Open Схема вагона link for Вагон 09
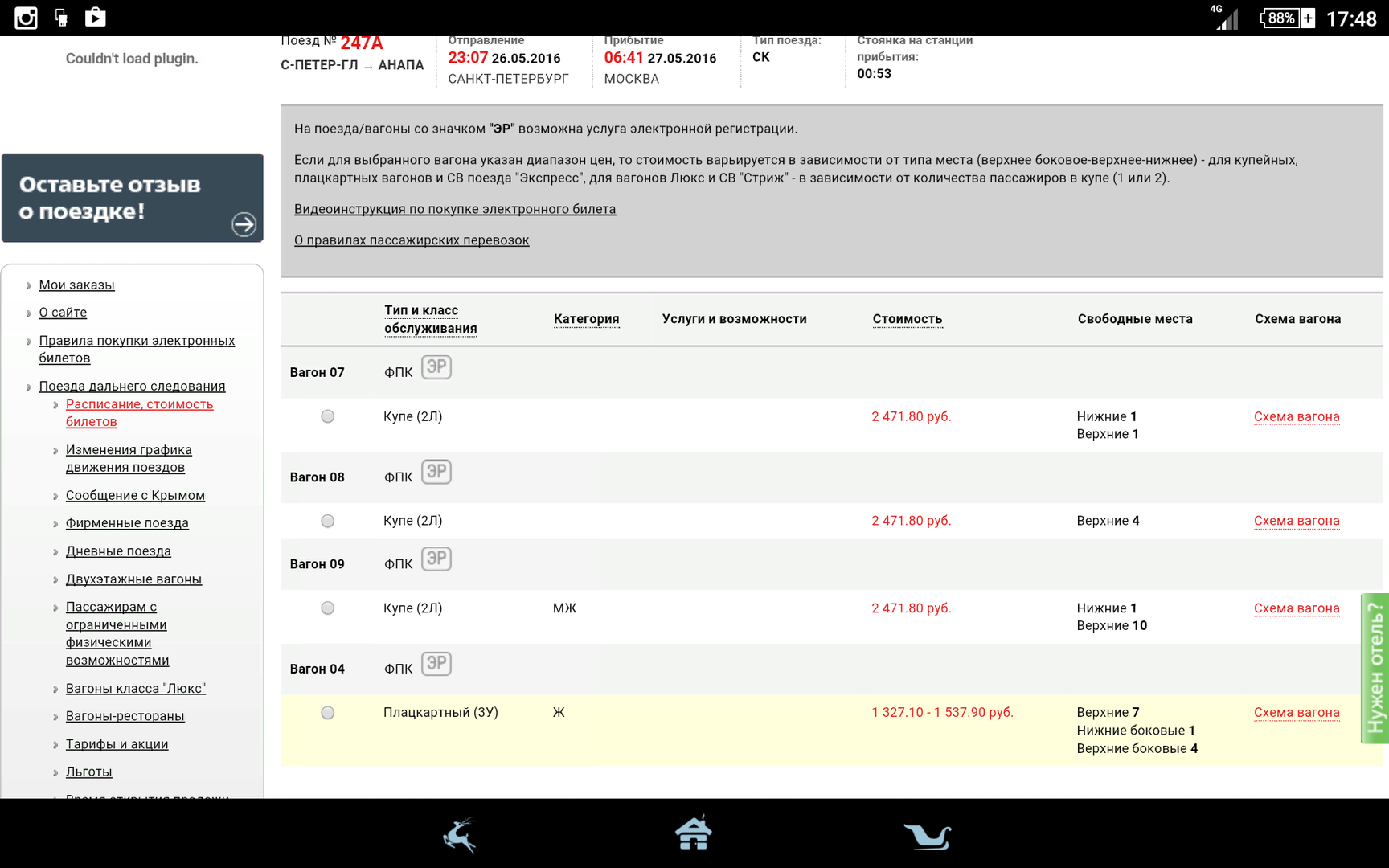 tap(1296, 608)
